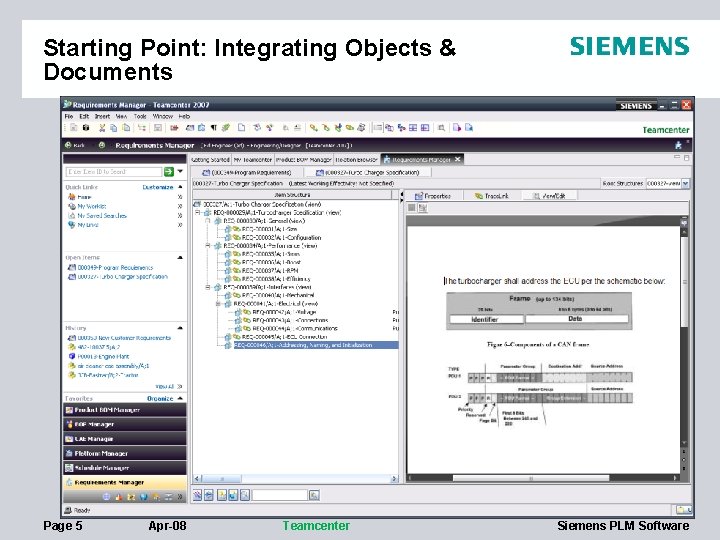Open the Tools menu
The width and height of the screenshot is (720, 540).
[x=140, y=116]
